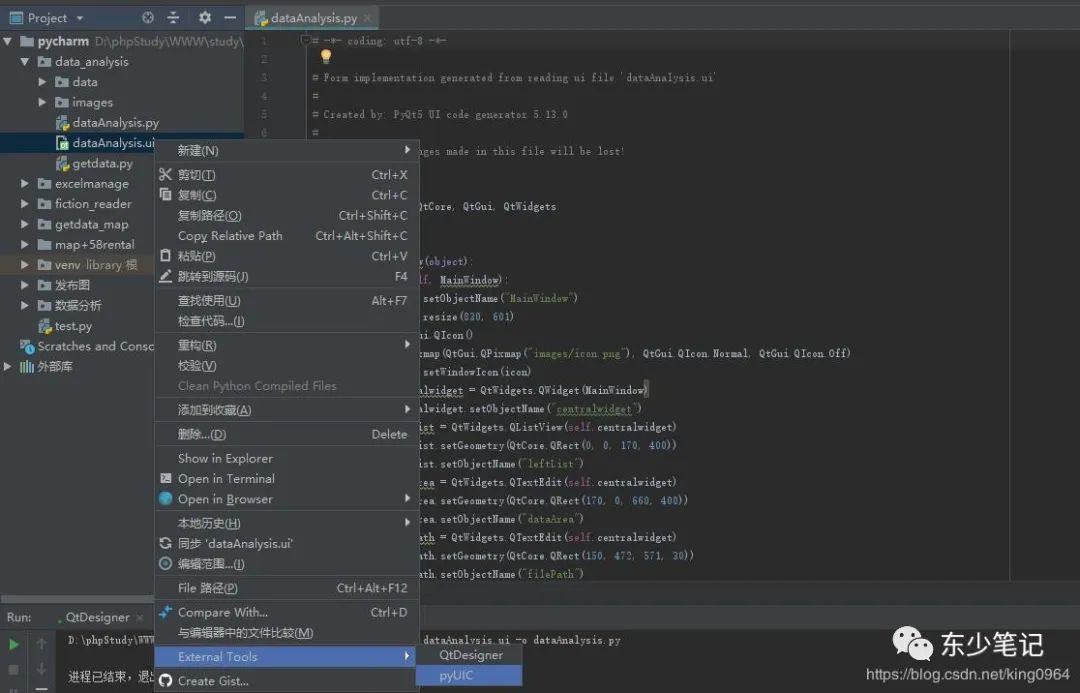Choose 删除...(D) menu entry
The height and width of the screenshot is (693, 1080).
coord(287,434)
